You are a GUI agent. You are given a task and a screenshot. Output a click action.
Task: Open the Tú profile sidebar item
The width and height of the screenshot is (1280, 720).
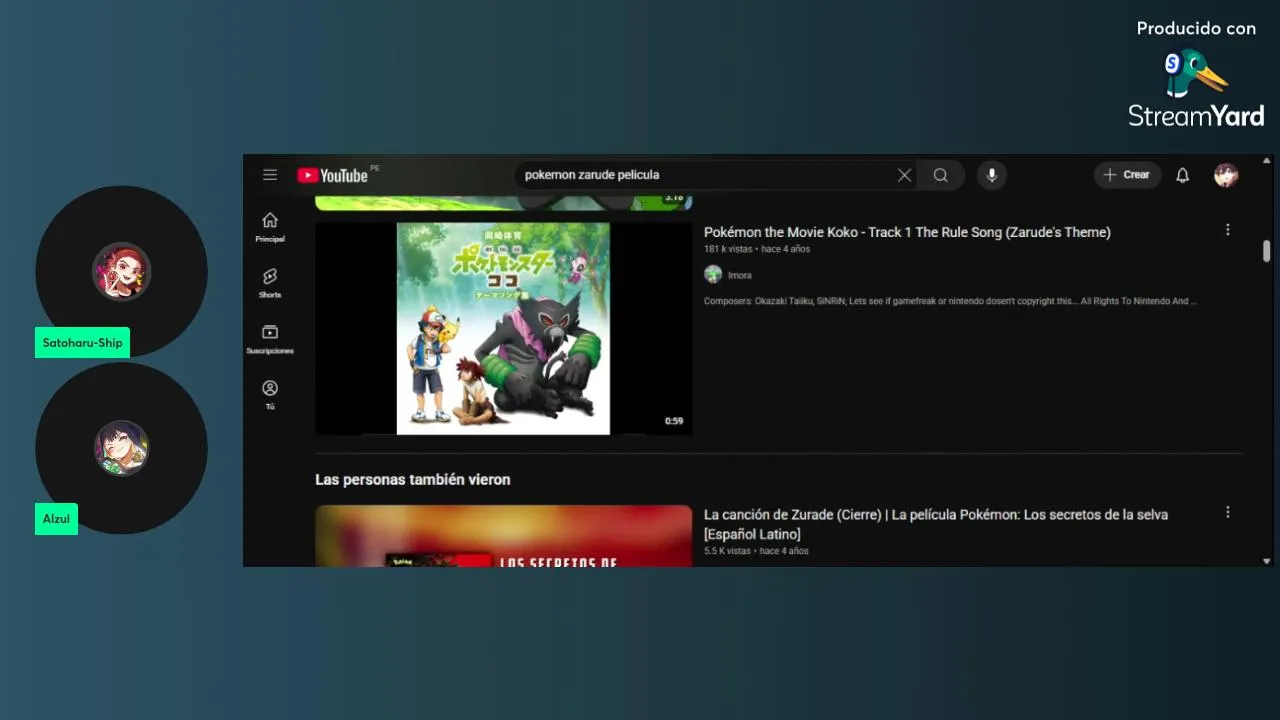pyautogui.click(x=270, y=395)
